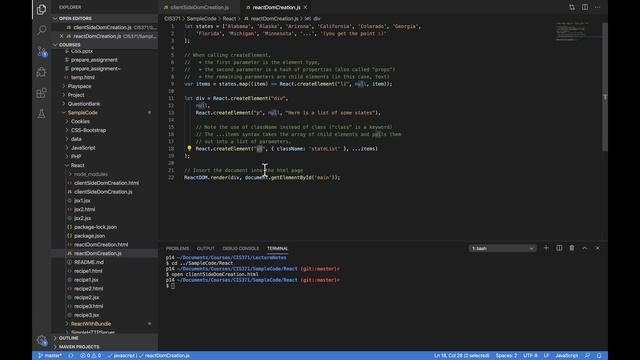Click the compare changes icon in editor toolbar
This screenshot has width=640, height=360.
tap(572, 7)
